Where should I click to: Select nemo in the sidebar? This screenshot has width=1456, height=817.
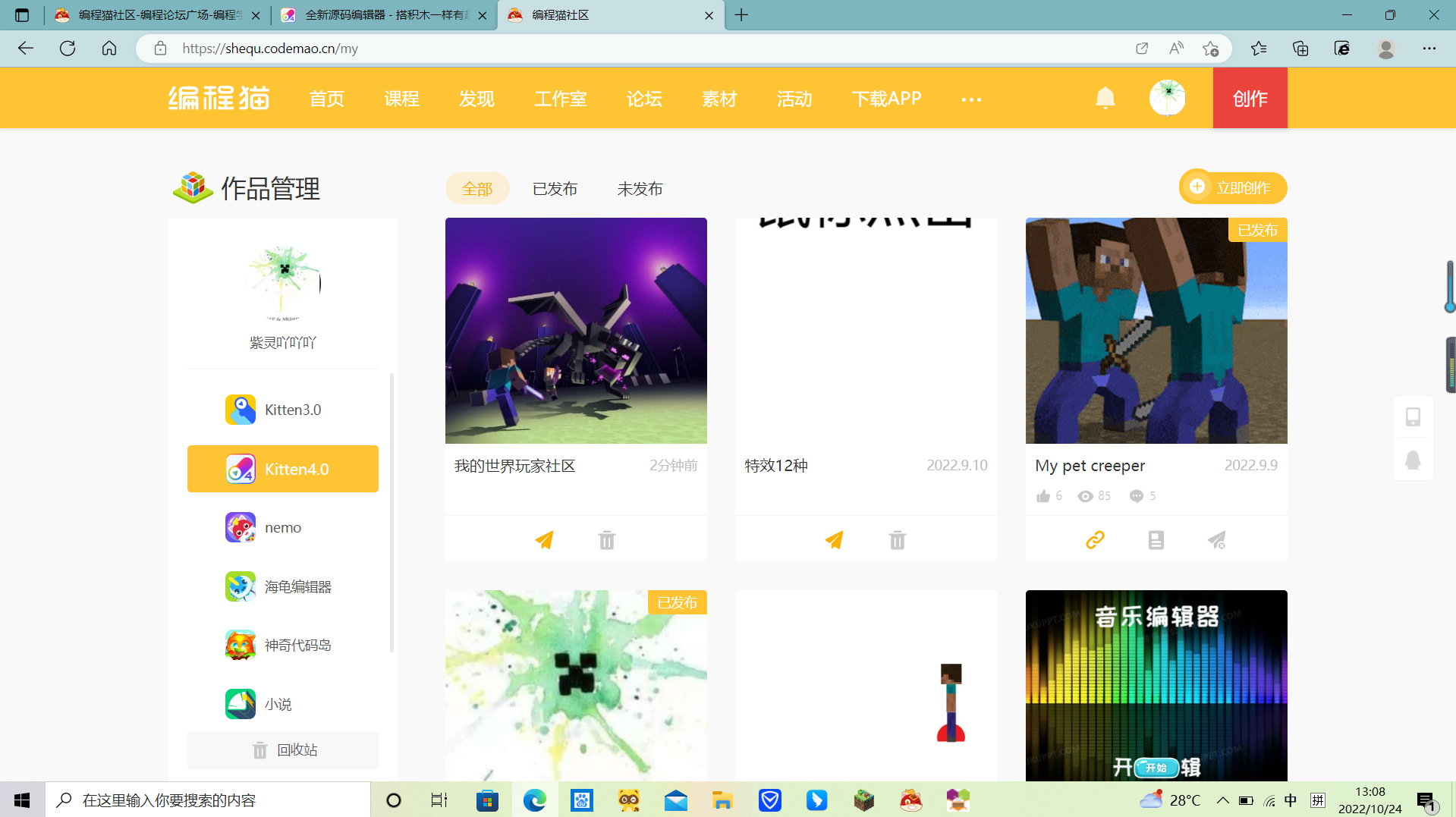click(x=283, y=527)
